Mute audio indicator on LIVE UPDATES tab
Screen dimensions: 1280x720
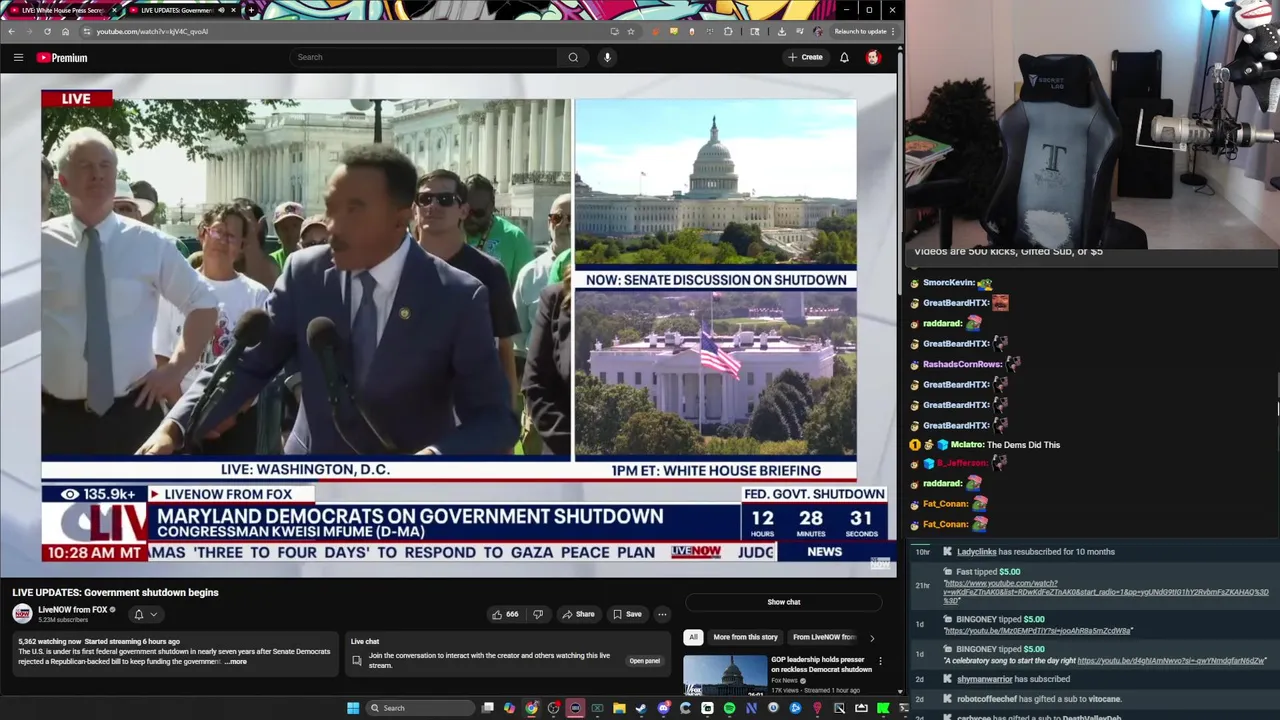[x=221, y=10]
